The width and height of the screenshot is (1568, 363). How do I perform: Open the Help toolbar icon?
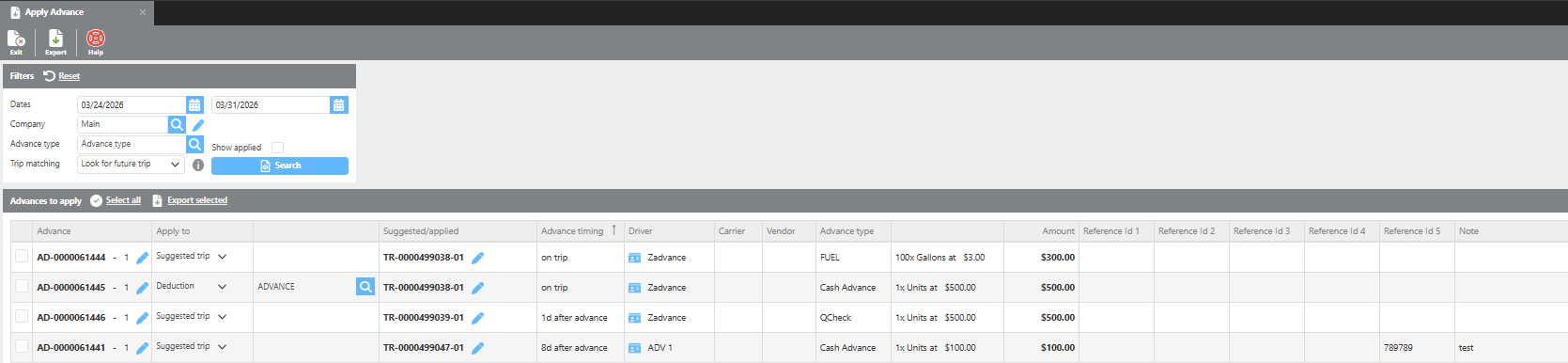coord(96,42)
